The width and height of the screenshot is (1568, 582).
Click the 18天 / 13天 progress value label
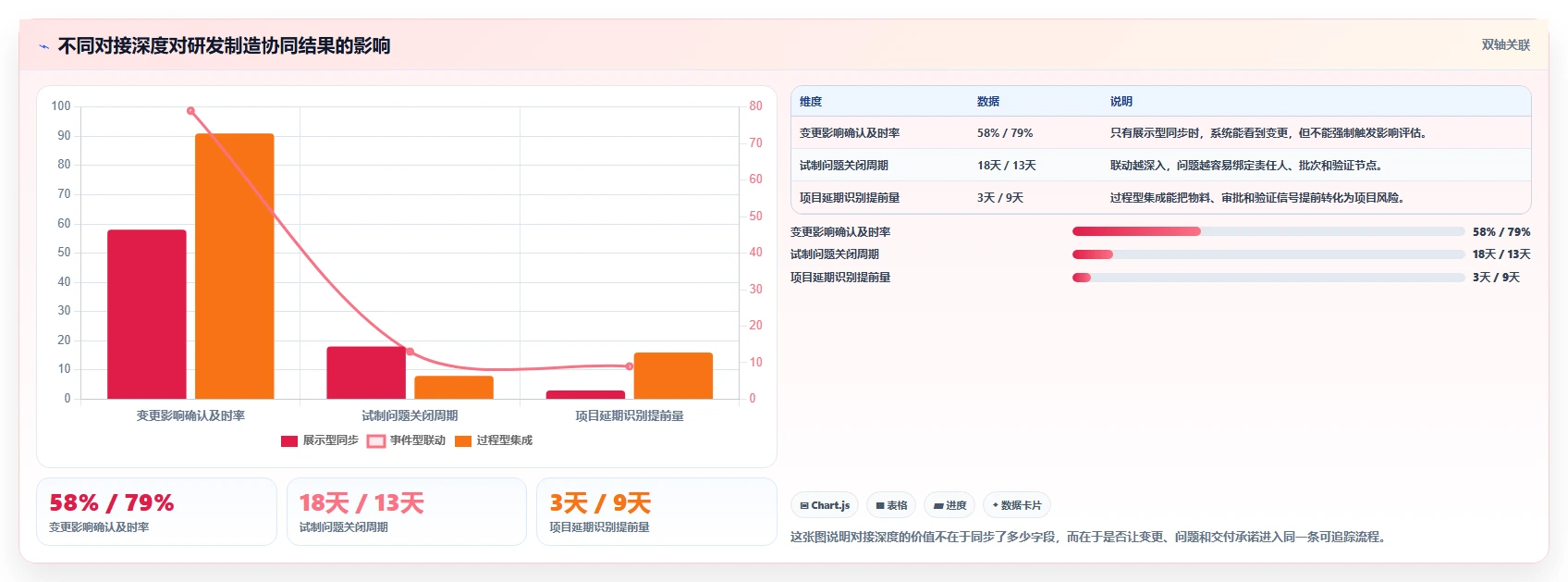(x=1501, y=254)
